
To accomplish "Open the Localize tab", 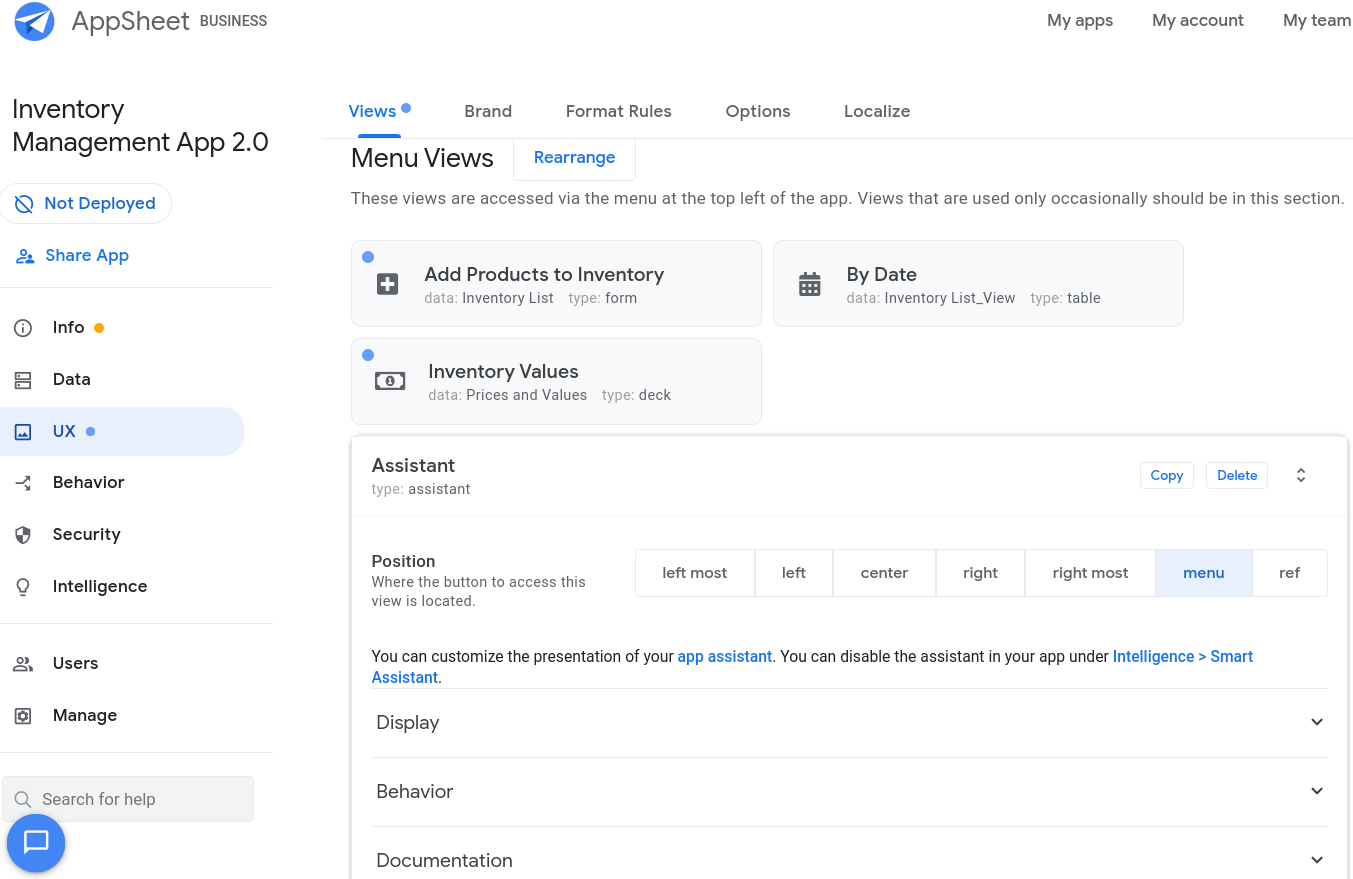I will point(877,111).
